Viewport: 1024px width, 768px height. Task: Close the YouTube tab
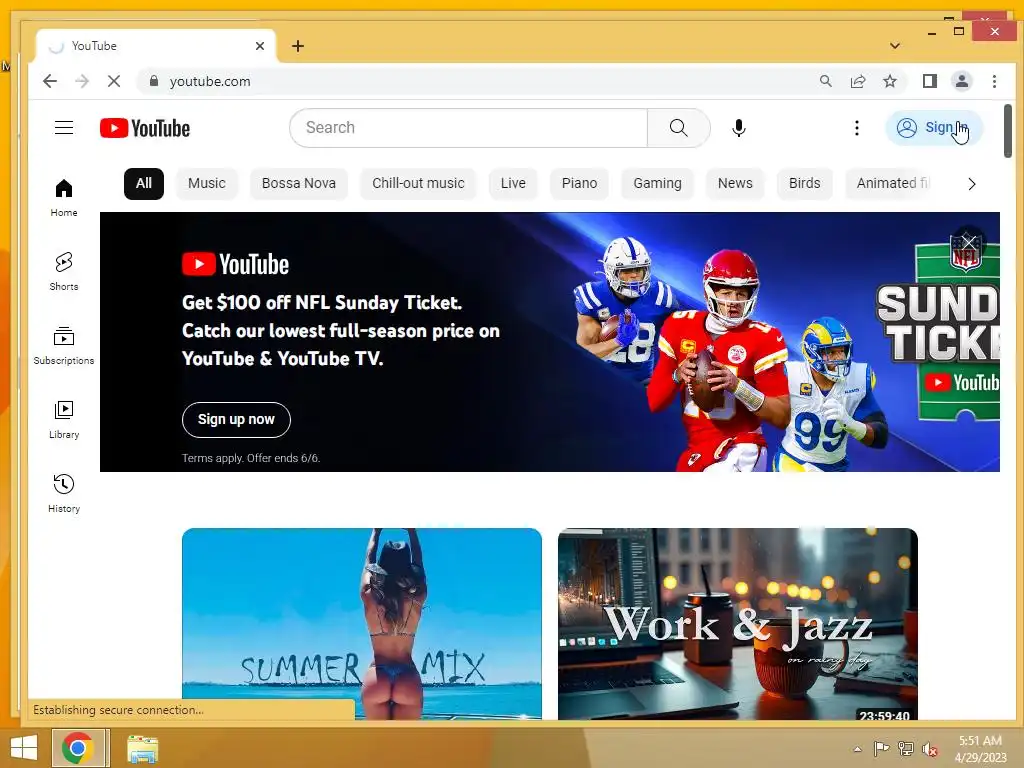[x=260, y=46]
